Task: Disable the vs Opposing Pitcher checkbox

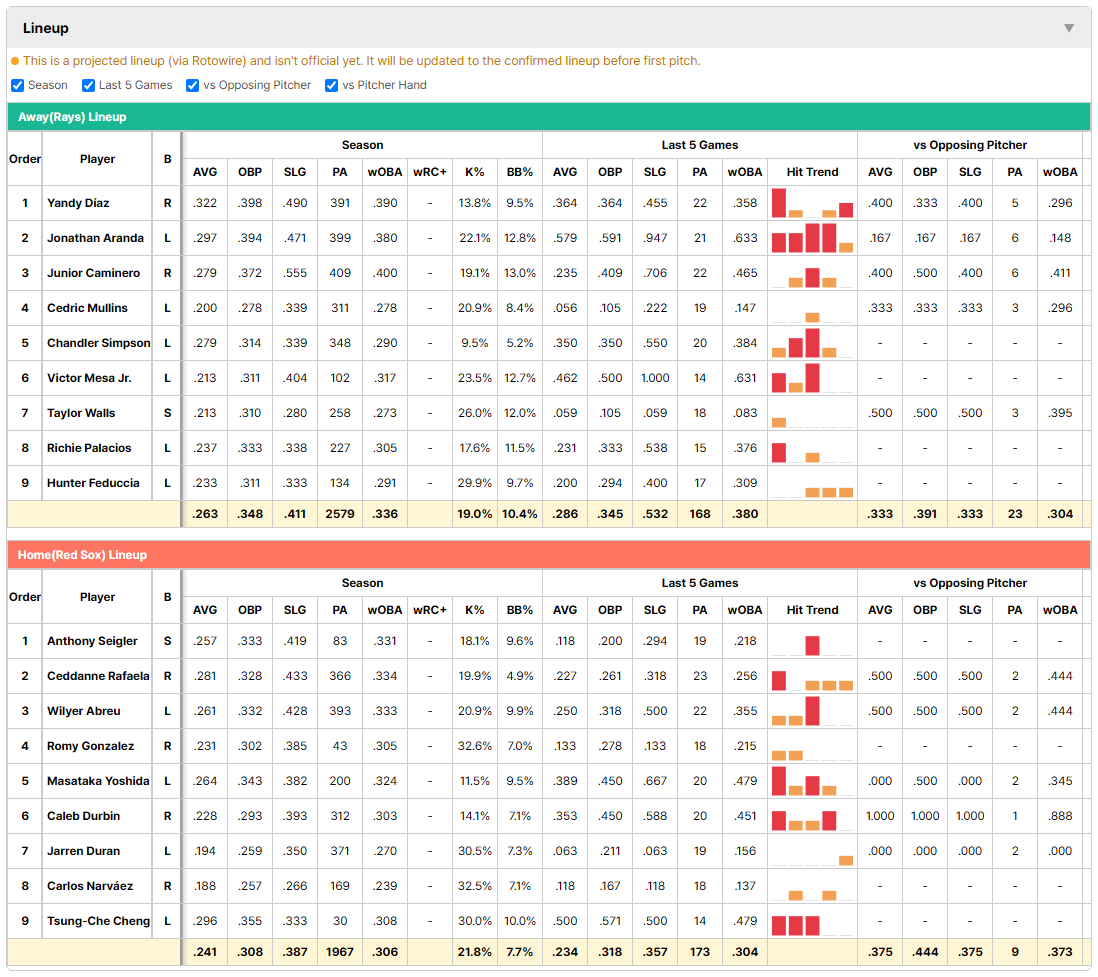Action: 193,85
